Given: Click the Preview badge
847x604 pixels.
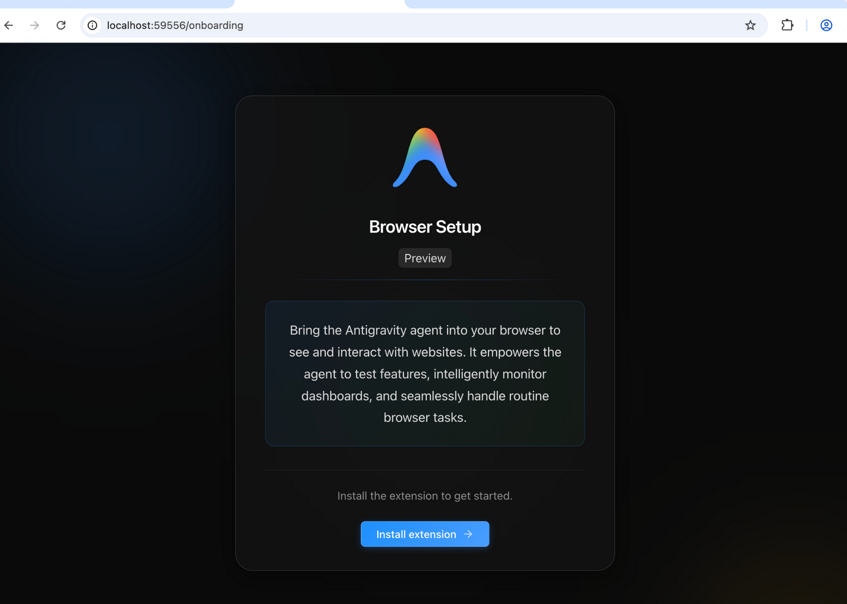Looking at the screenshot, I should [425, 258].
